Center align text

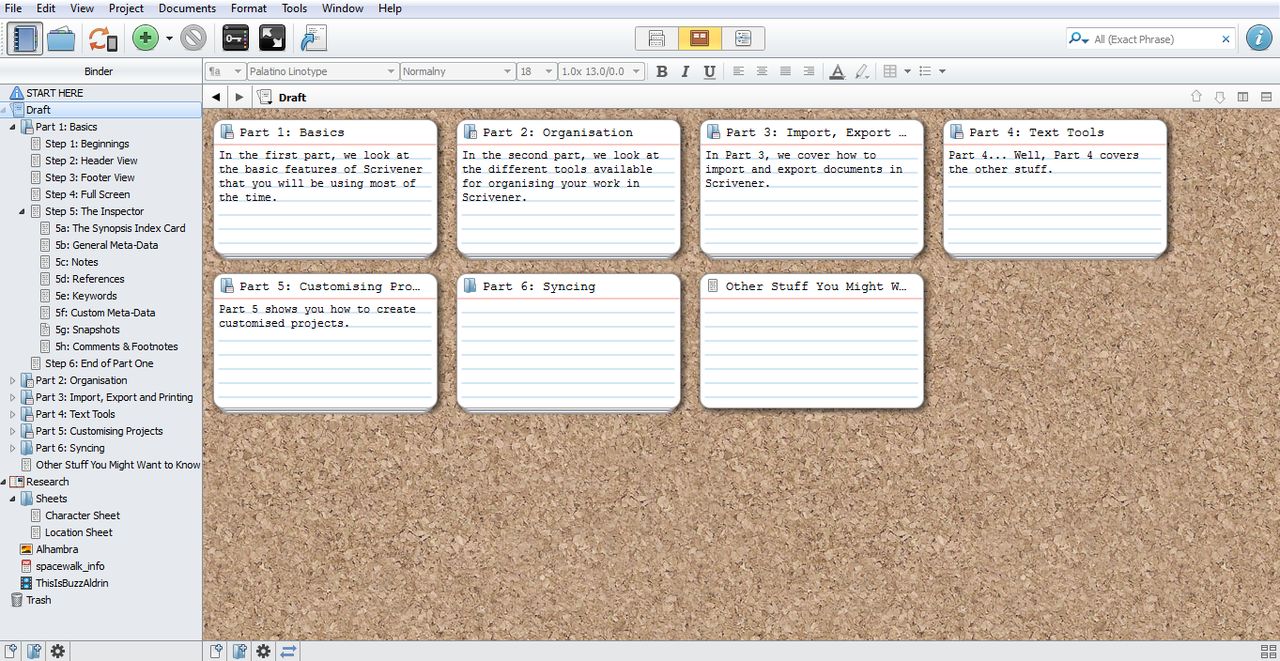click(x=762, y=71)
